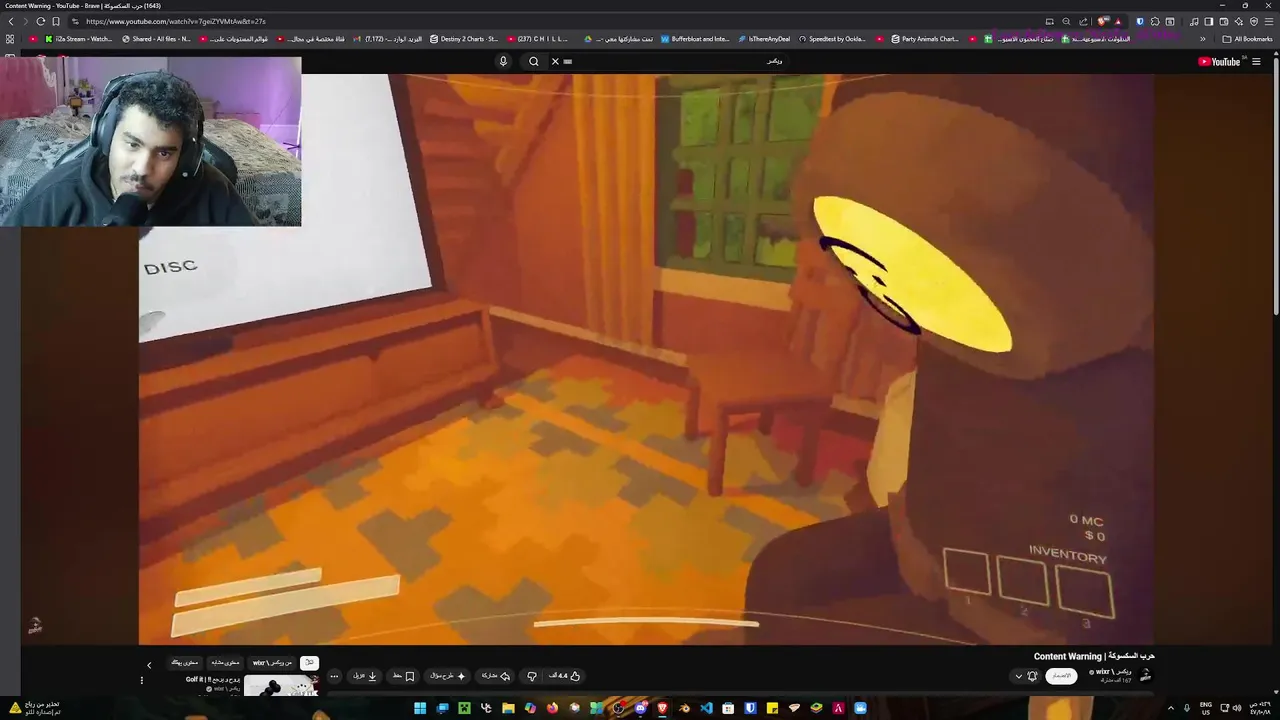Open the 'Bufferbloat and Inte...' bookmark
This screenshot has height=720, width=1280.
coord(695,39)
